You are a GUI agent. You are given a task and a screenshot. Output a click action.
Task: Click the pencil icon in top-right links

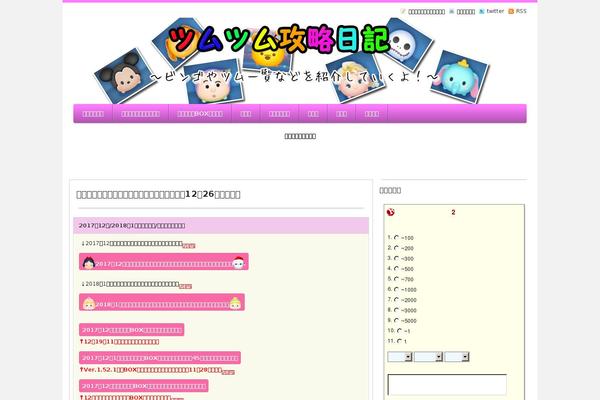403,11
